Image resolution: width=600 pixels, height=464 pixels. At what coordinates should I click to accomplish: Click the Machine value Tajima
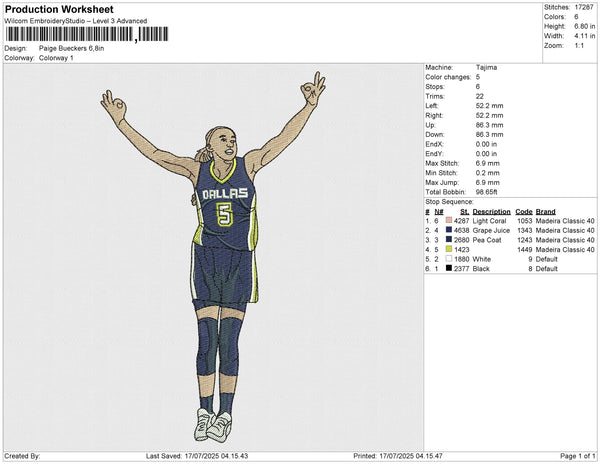(x=486, y=68)
